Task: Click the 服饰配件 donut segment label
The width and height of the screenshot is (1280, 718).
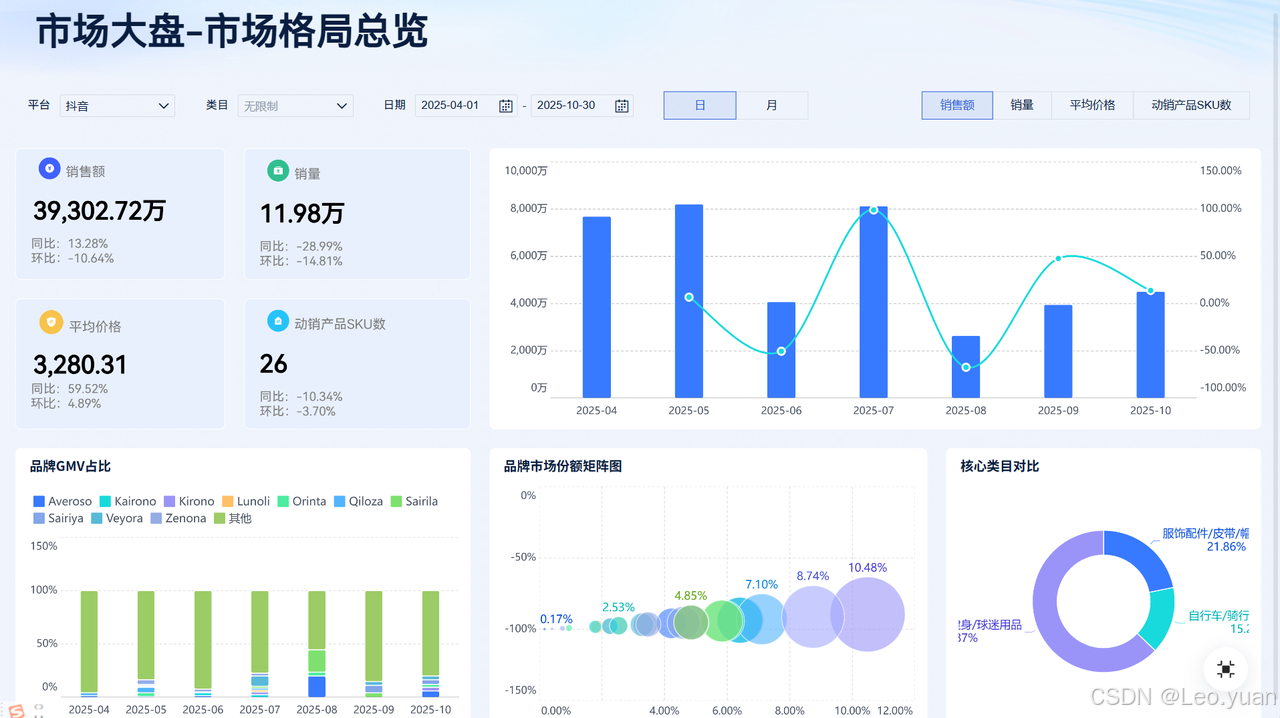Action: [x=1205, y=540]
